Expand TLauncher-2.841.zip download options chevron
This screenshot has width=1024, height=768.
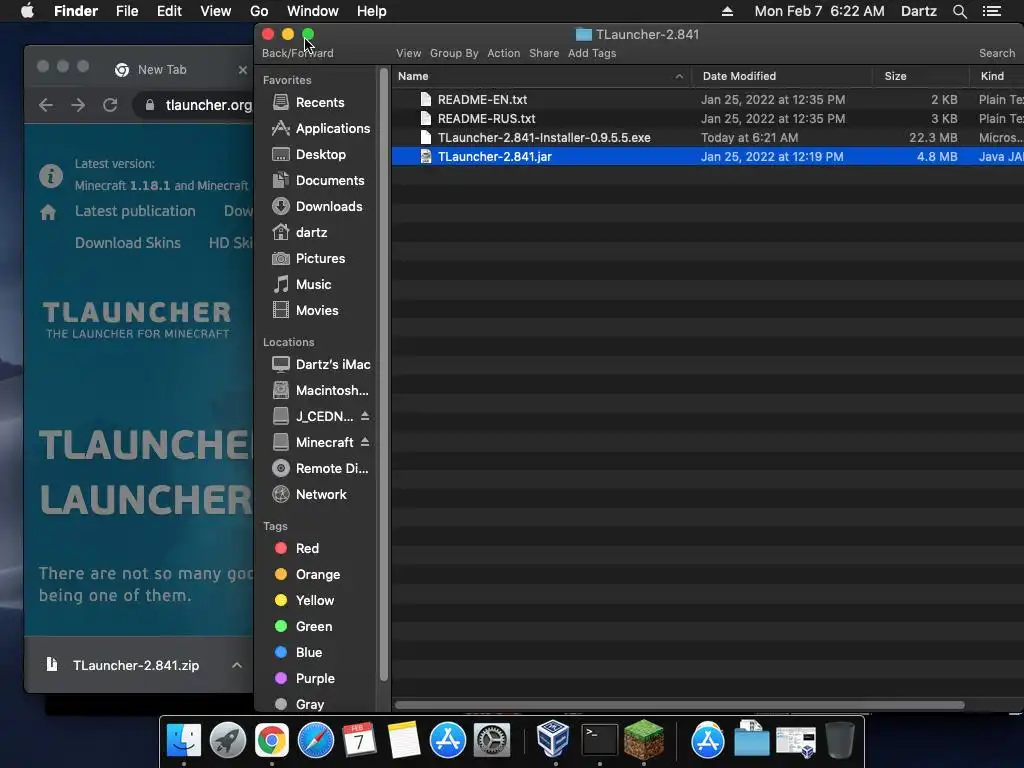[x=236, y=665]
